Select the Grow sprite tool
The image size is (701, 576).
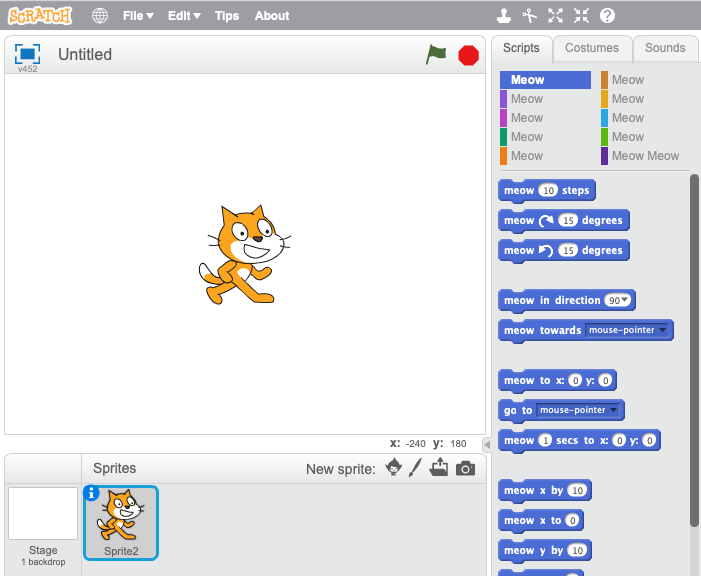555,16
